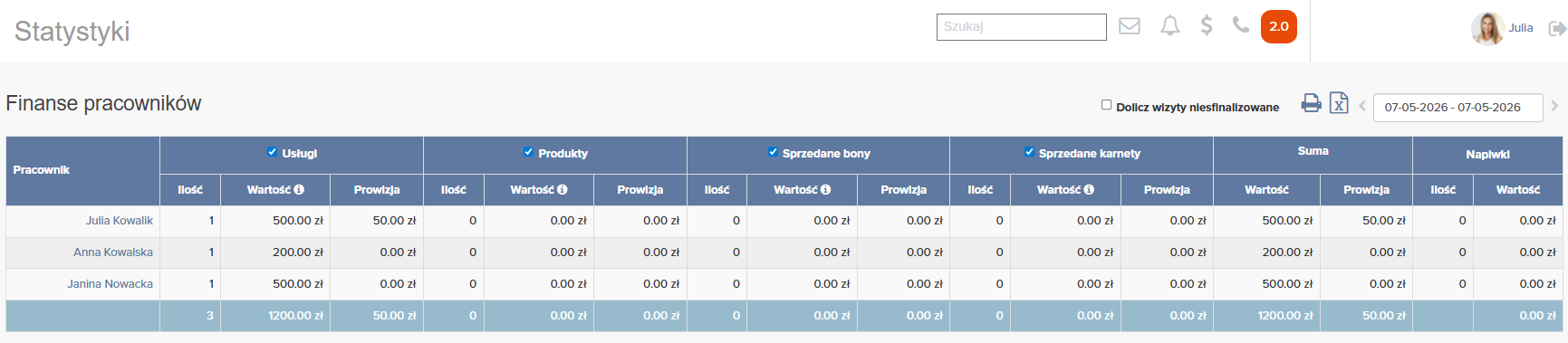Select Julia Kowalik's 50.00 zł Usługi commission

coord(395,221)
